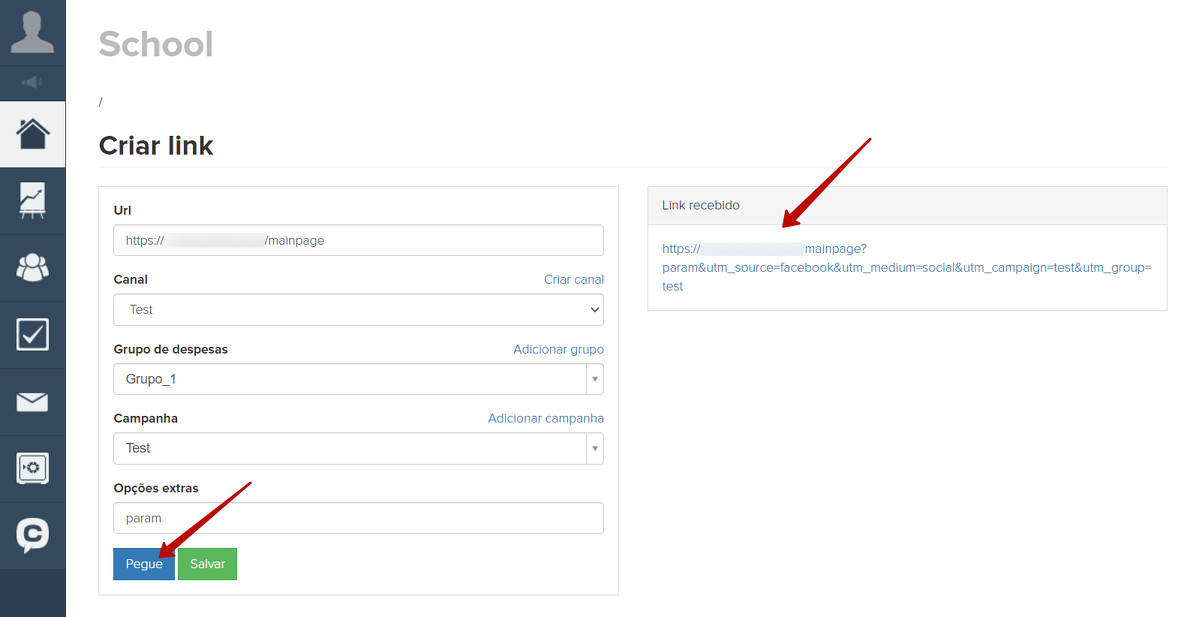Focus the Url input field
The height and width of the screenshot is (617, 1199).
(358, 241)
